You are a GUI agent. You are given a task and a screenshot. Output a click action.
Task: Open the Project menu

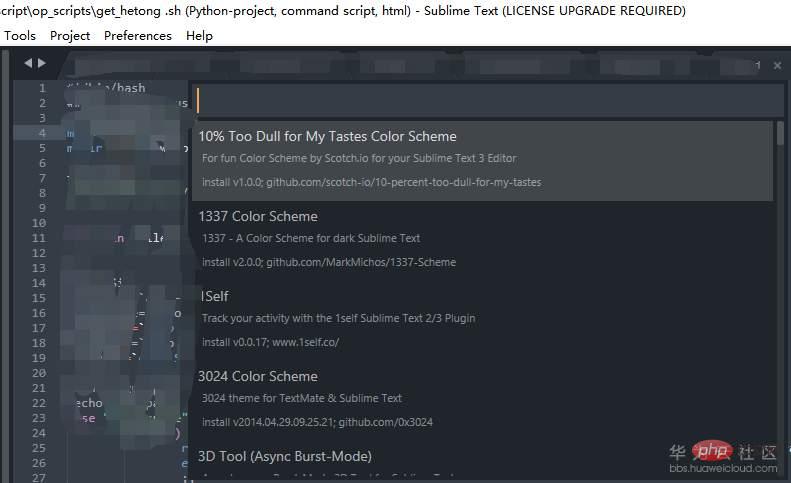[70, 36]
